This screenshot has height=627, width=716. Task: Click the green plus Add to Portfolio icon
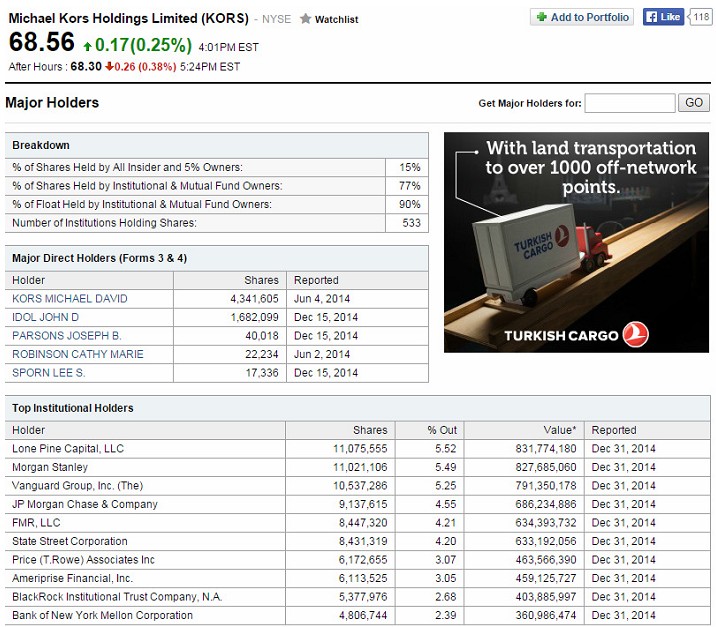pos(542,17)
